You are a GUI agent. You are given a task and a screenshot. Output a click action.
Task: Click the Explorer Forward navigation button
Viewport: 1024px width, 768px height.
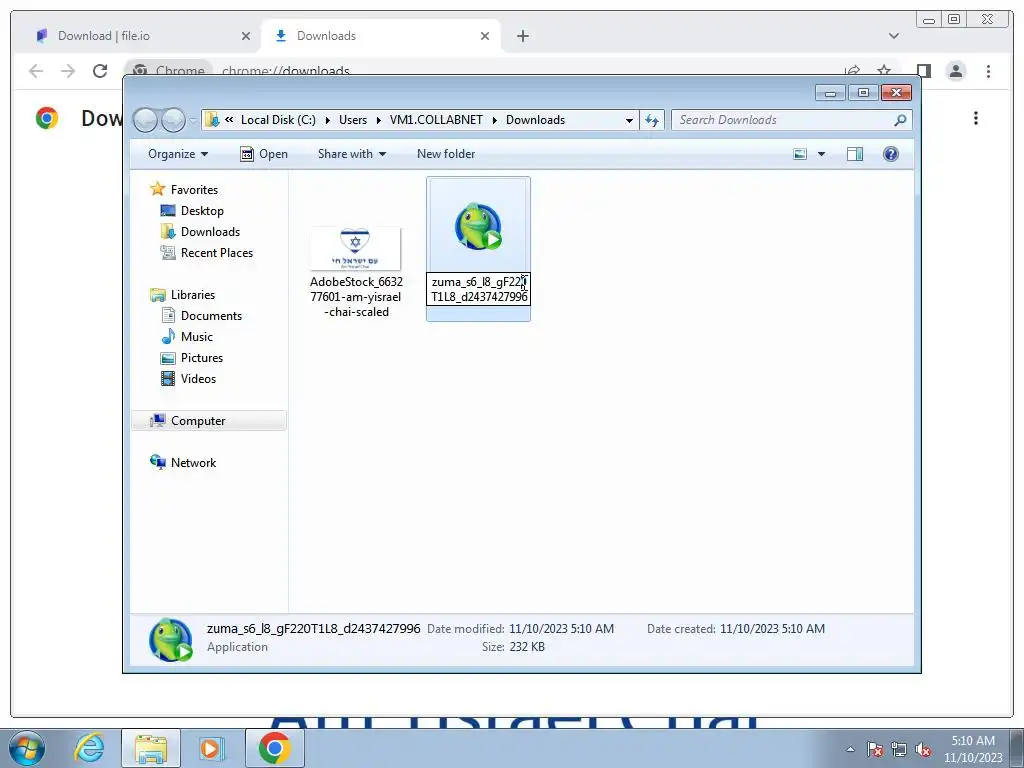pos(173,120)
